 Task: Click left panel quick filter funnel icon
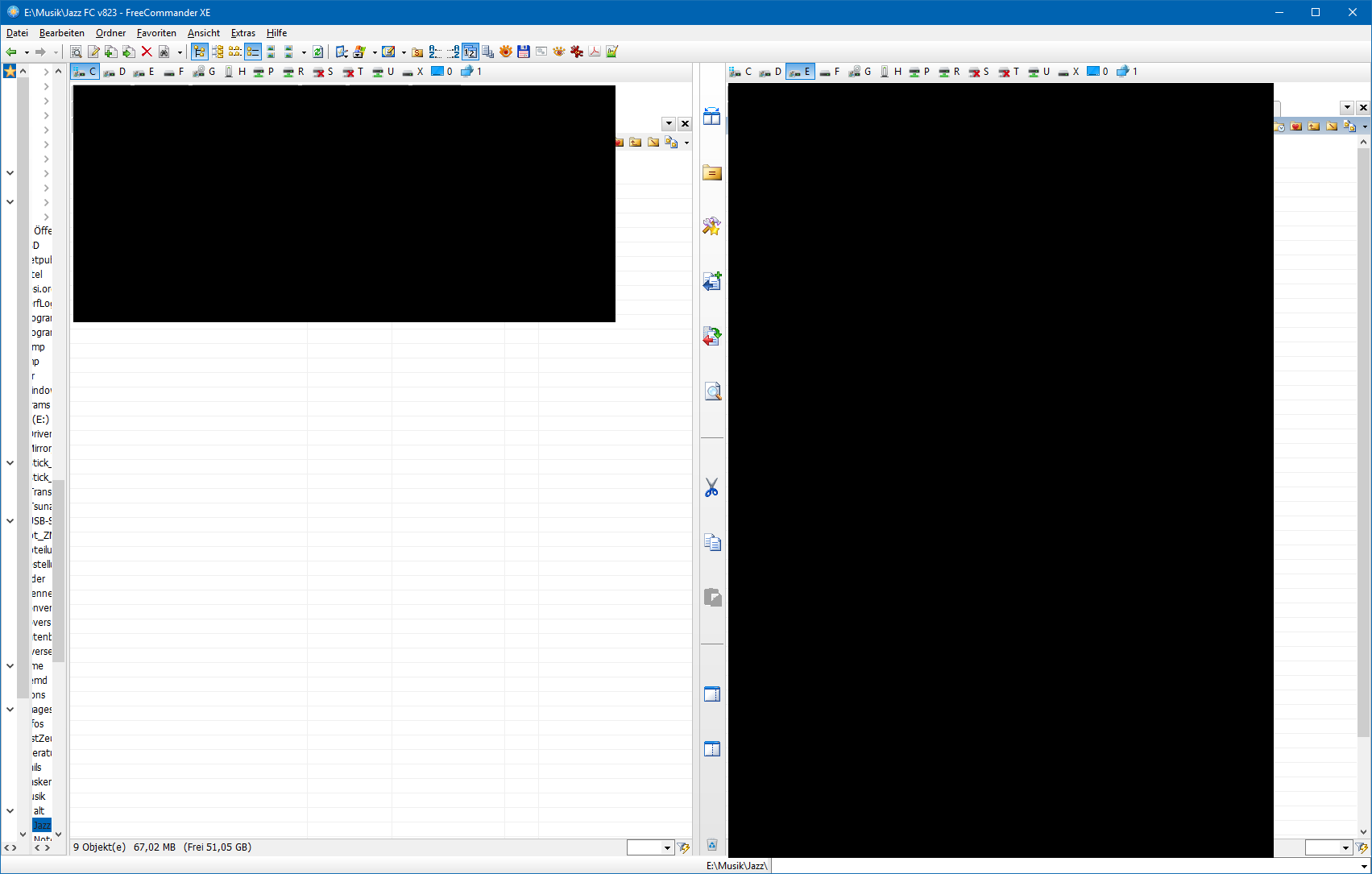pos(684,847)
